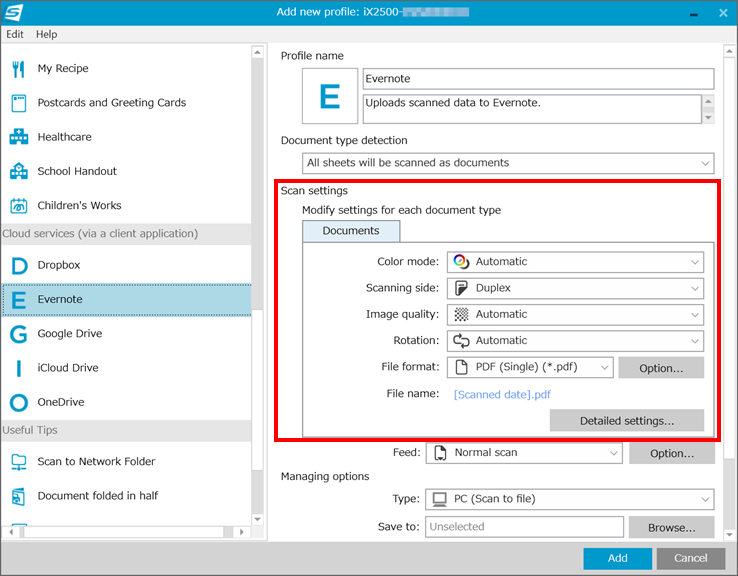Open Detailed settings

click(x=627, y=421)
